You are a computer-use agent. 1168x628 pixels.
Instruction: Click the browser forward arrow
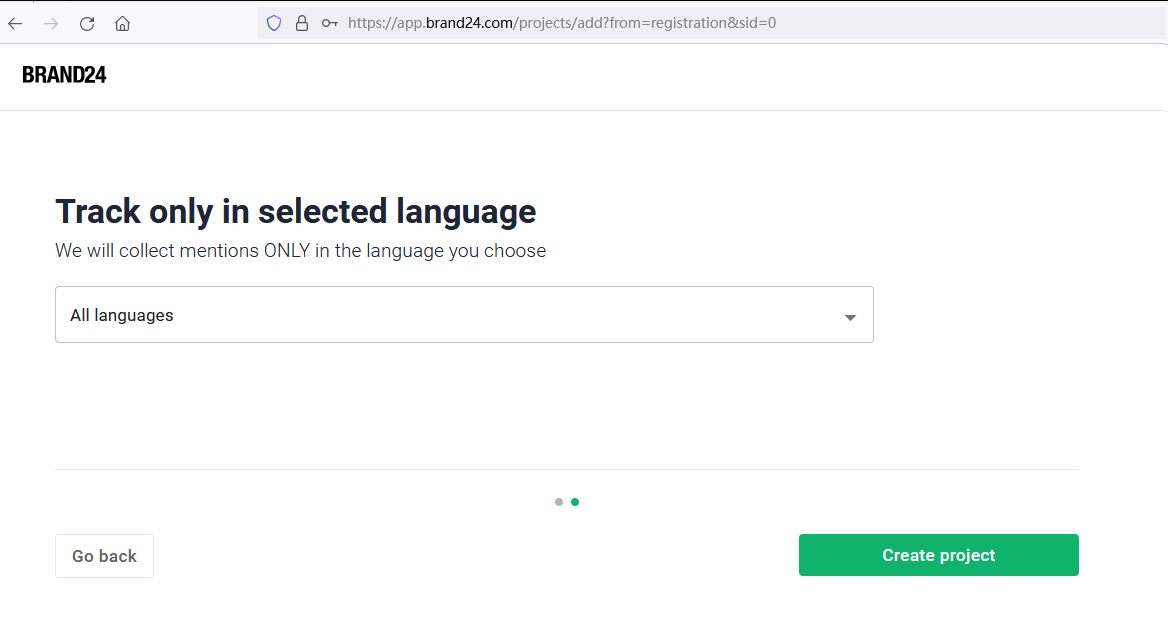[51, 24]
